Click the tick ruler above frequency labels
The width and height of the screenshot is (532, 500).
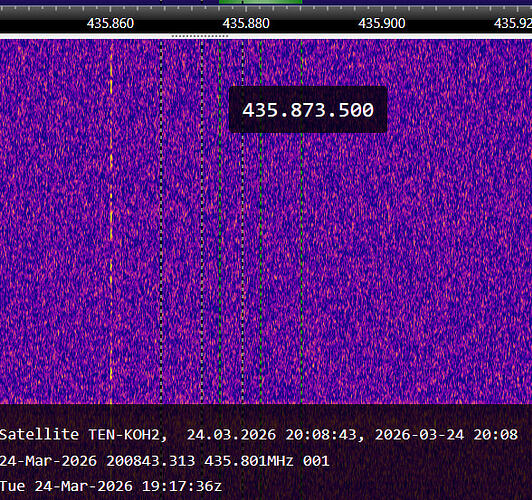(x=266, y=12)
